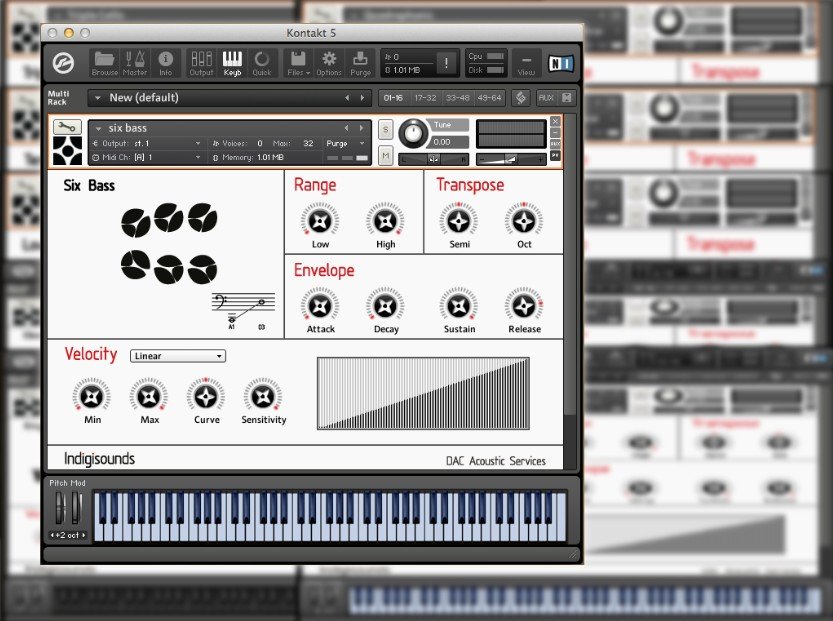The width and height of the screenshot is (833, 621).
Task: Click the Envelope Release knob
Action: click(x=524, y=306)
